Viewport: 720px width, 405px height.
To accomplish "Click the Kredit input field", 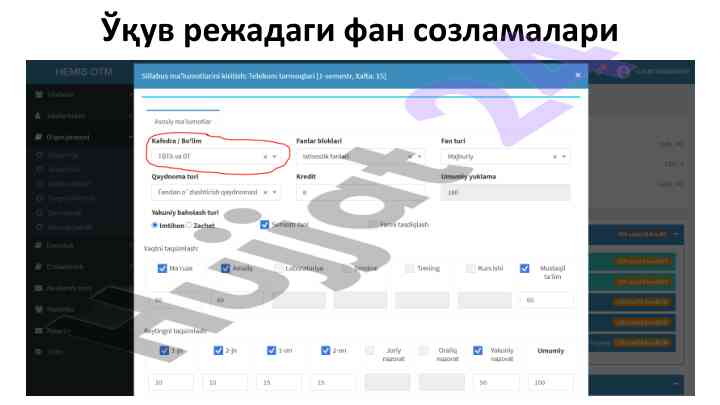I will point(360,192).
